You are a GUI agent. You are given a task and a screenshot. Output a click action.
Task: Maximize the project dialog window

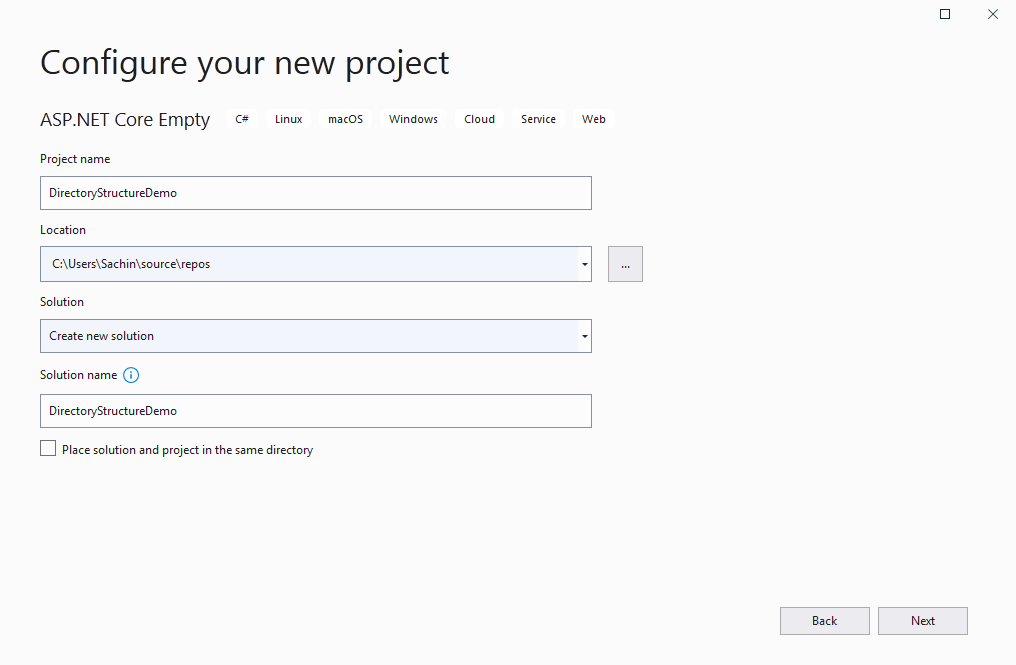pyautogui.click(x=945, y=14)
